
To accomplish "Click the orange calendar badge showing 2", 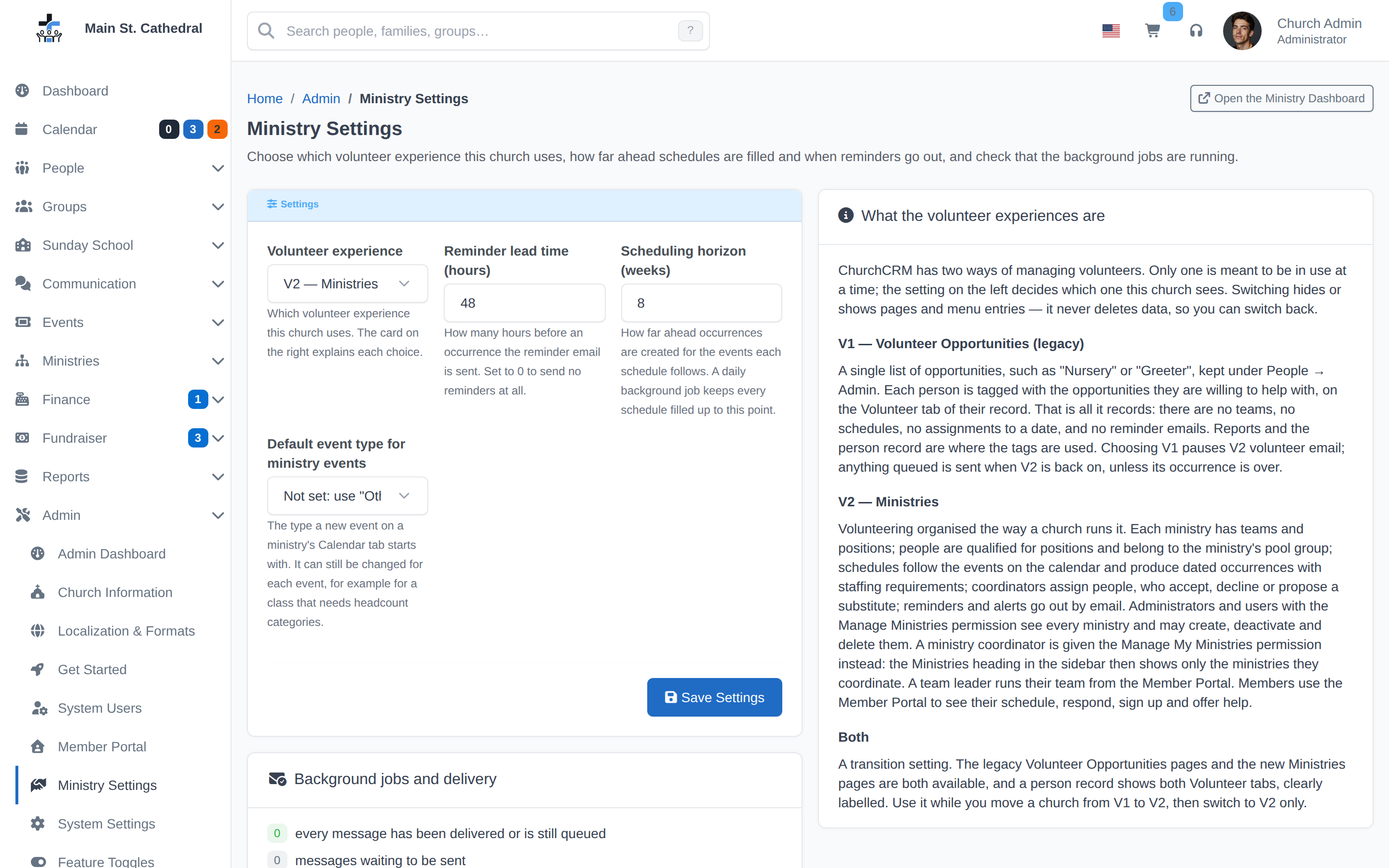I will pyautogui.click(x=217, y=129).
